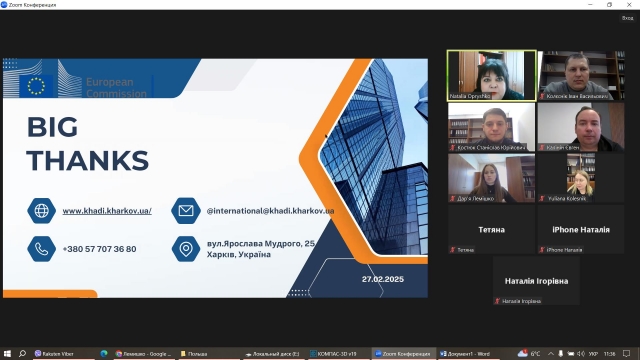Select the Костюк Станіслав Юрійович video tile
Viewport: 640px width, 360px height.
[x=491, y=127]
